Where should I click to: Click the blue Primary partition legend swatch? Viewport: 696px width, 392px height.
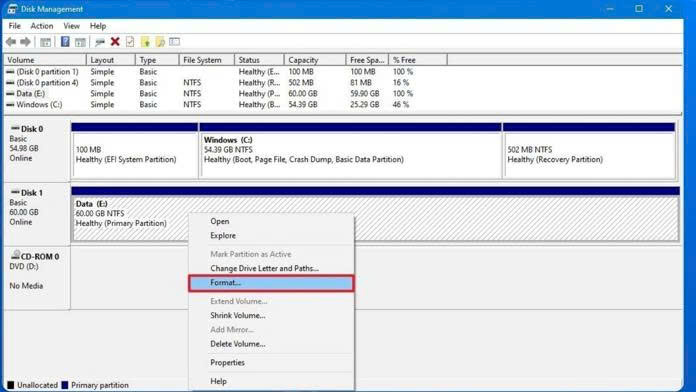click(65, 385)
